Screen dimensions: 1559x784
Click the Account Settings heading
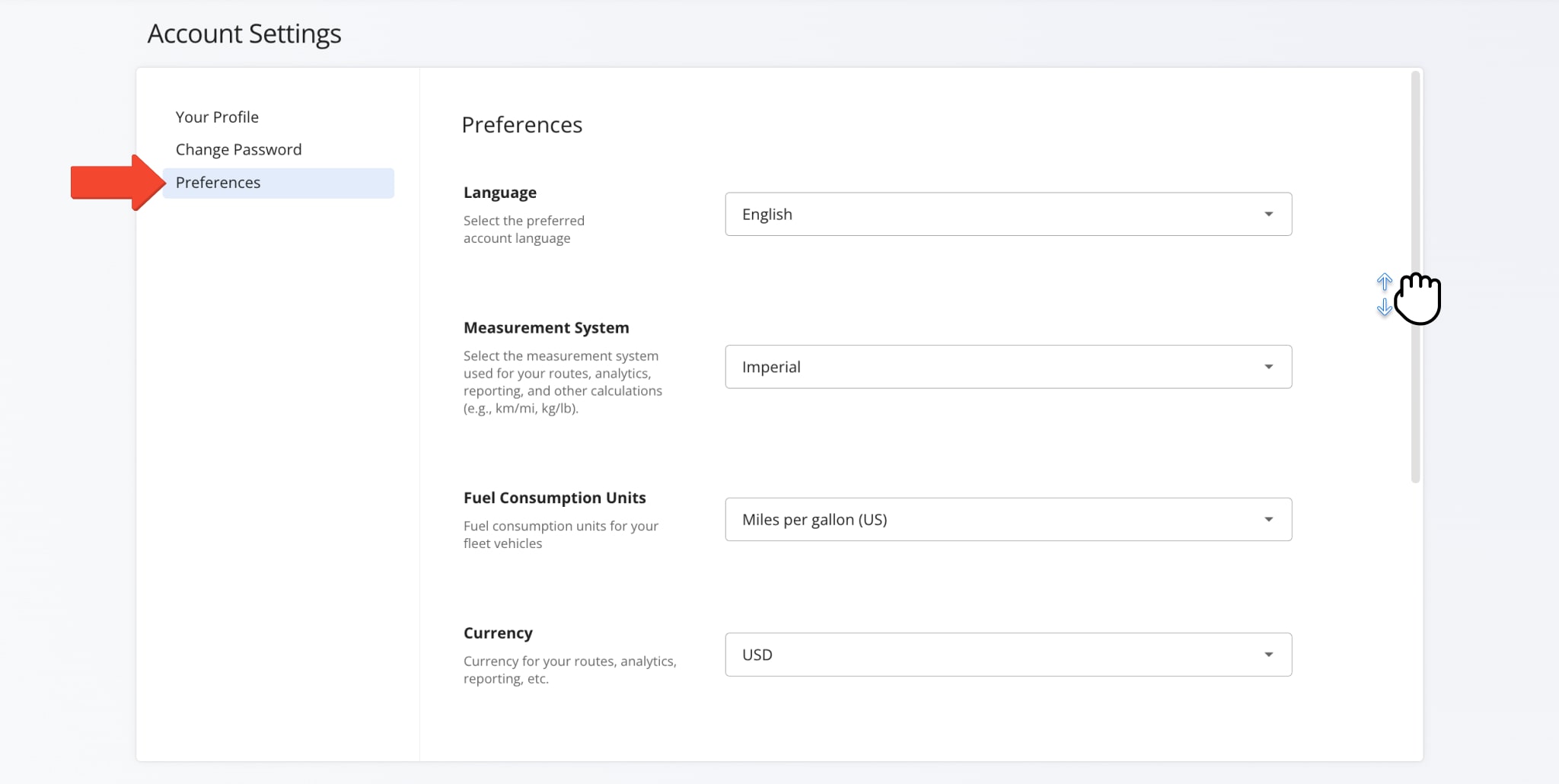(244, 33)
